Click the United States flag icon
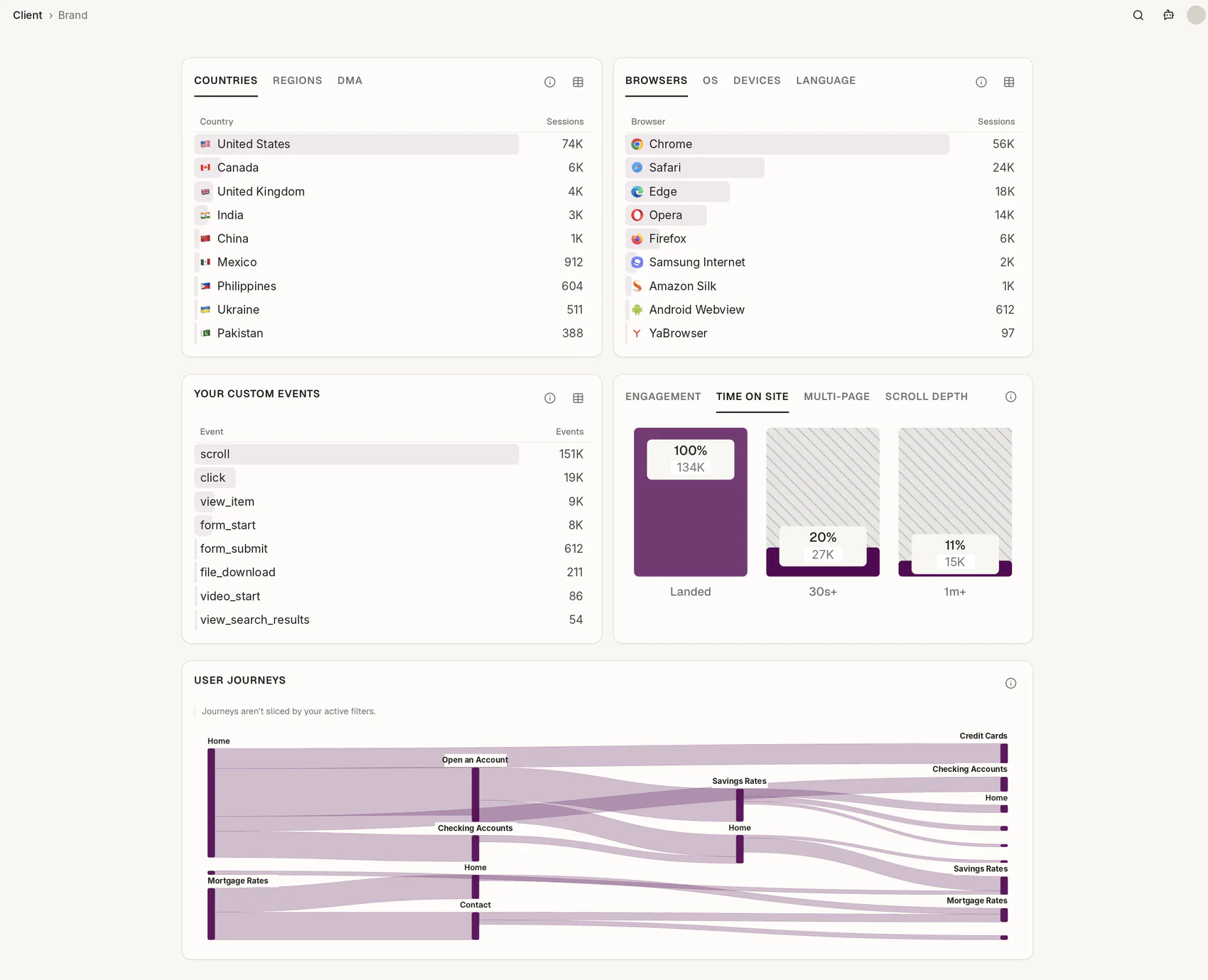The image size is (1208, 980). pyautogui.click(x=205, y=144)
